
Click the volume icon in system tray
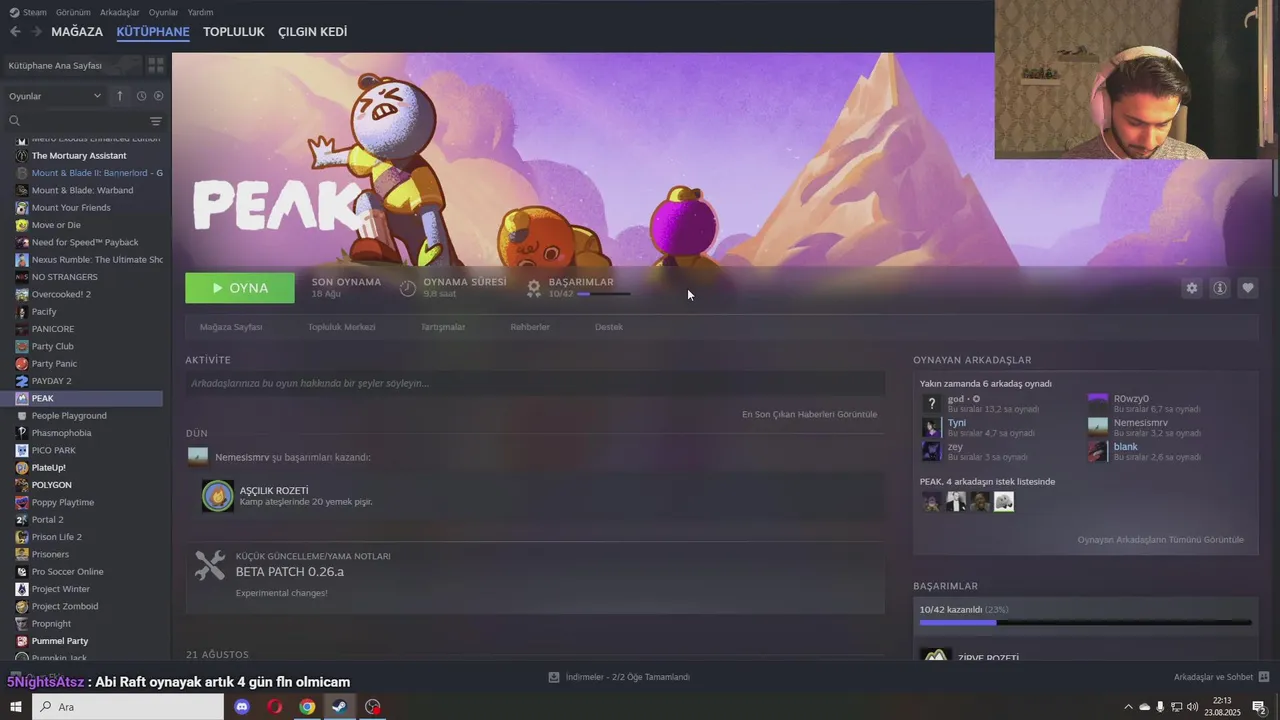pyautogui.click(x=1192, y=707)
